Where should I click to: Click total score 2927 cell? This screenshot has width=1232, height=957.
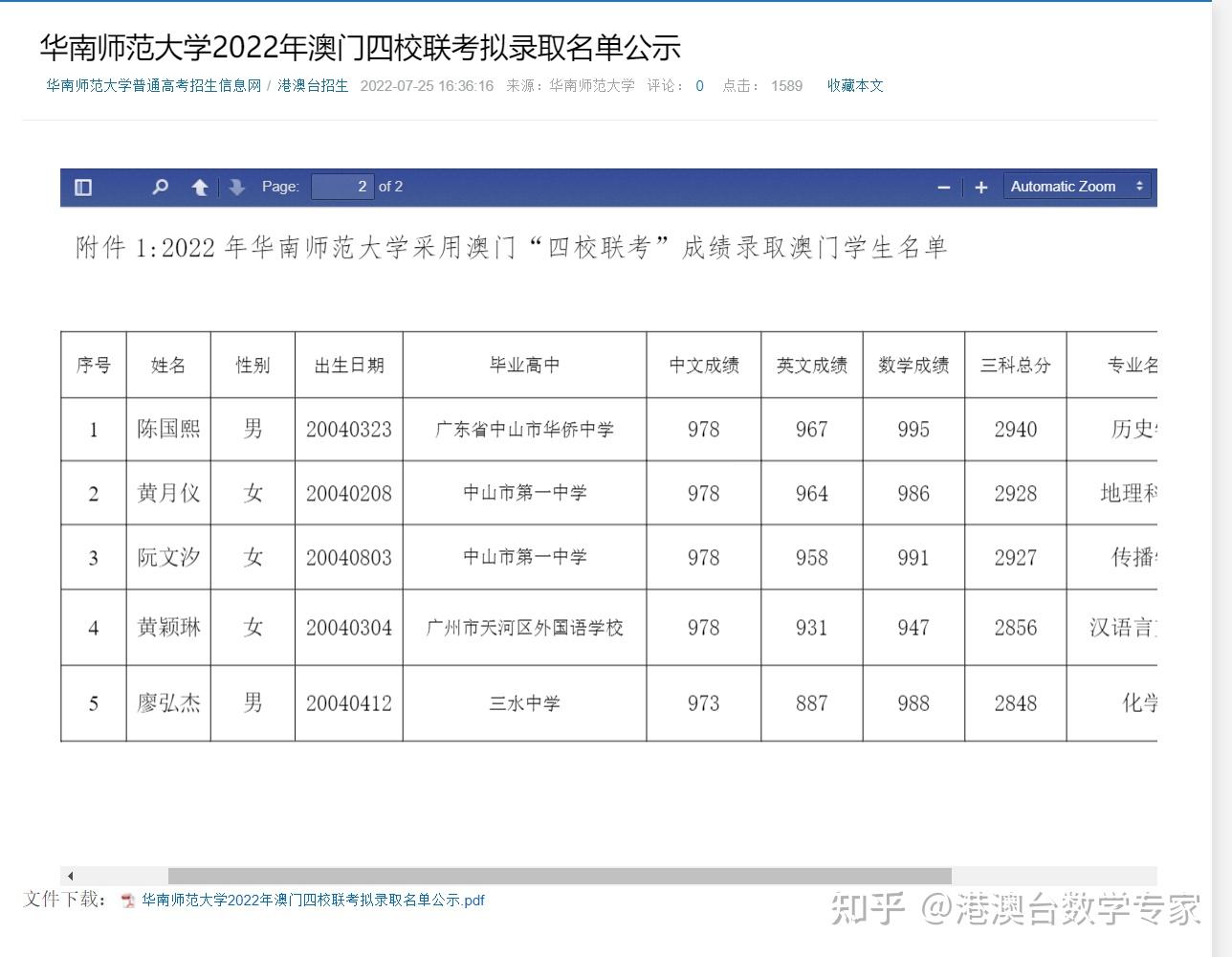(1016, 558)
